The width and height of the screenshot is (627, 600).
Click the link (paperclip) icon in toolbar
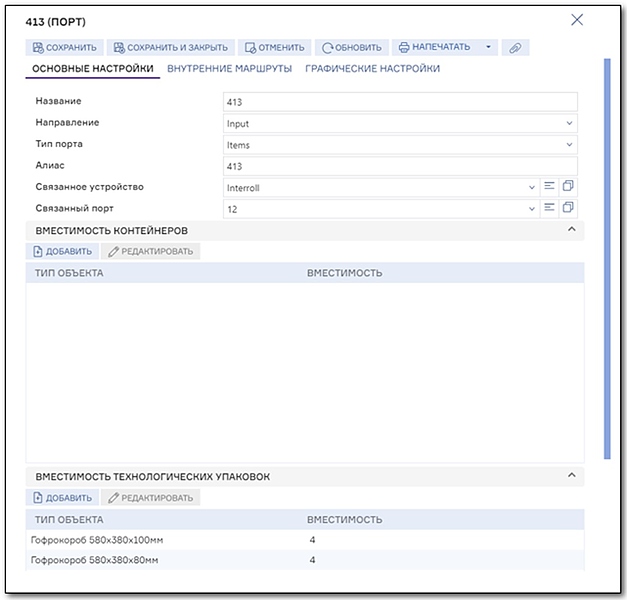point(515,47)
